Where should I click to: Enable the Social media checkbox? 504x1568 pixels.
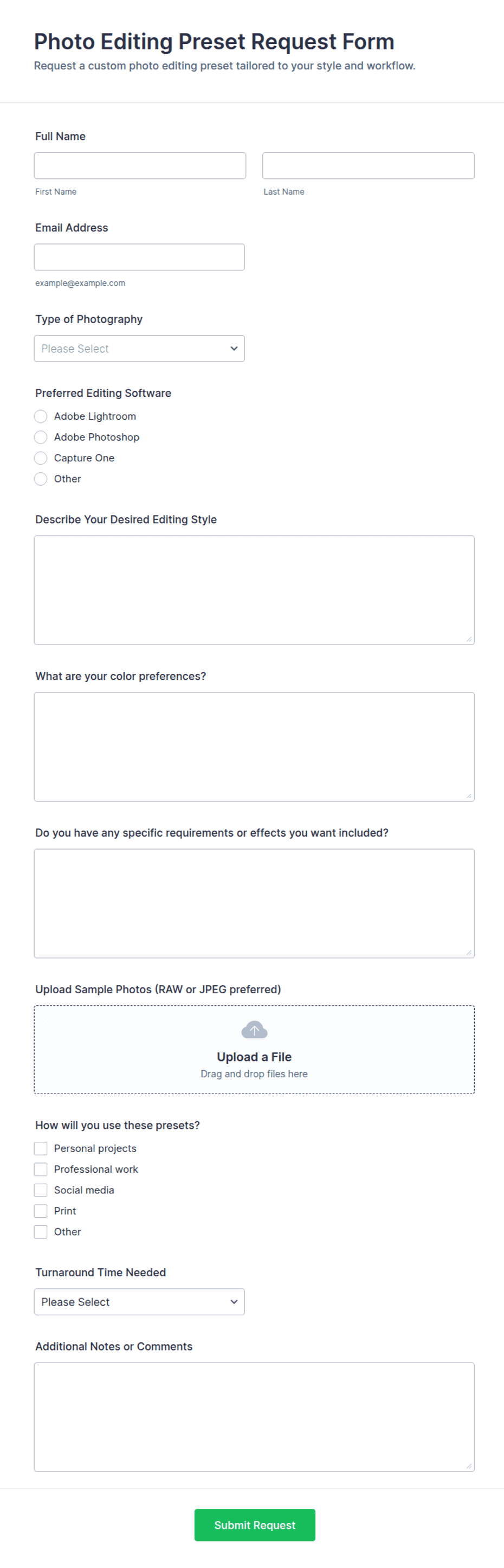coord(41,1190)
